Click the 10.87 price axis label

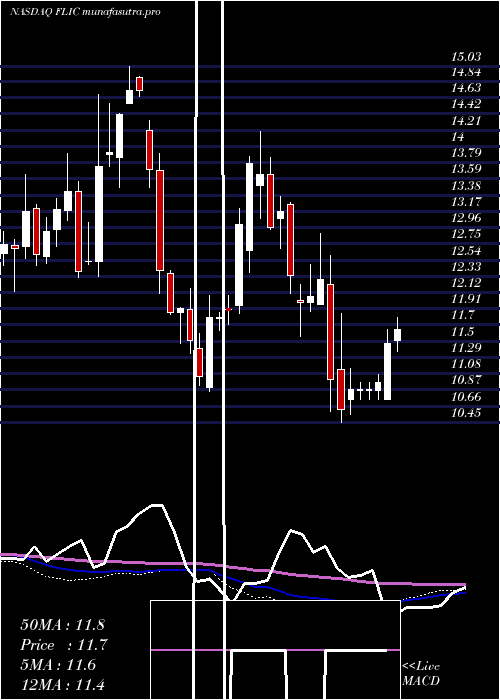coord(467,380)
